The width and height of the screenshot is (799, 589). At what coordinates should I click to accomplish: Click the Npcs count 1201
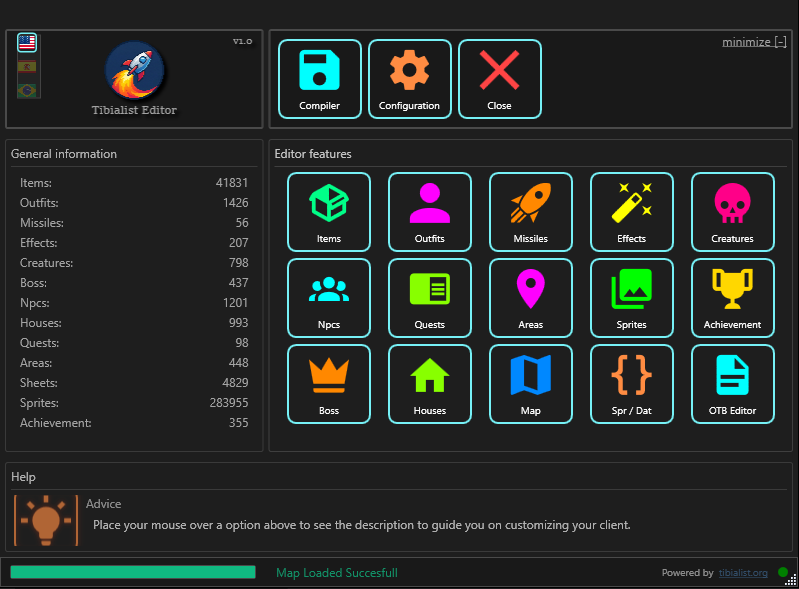(x=235, y=303)
